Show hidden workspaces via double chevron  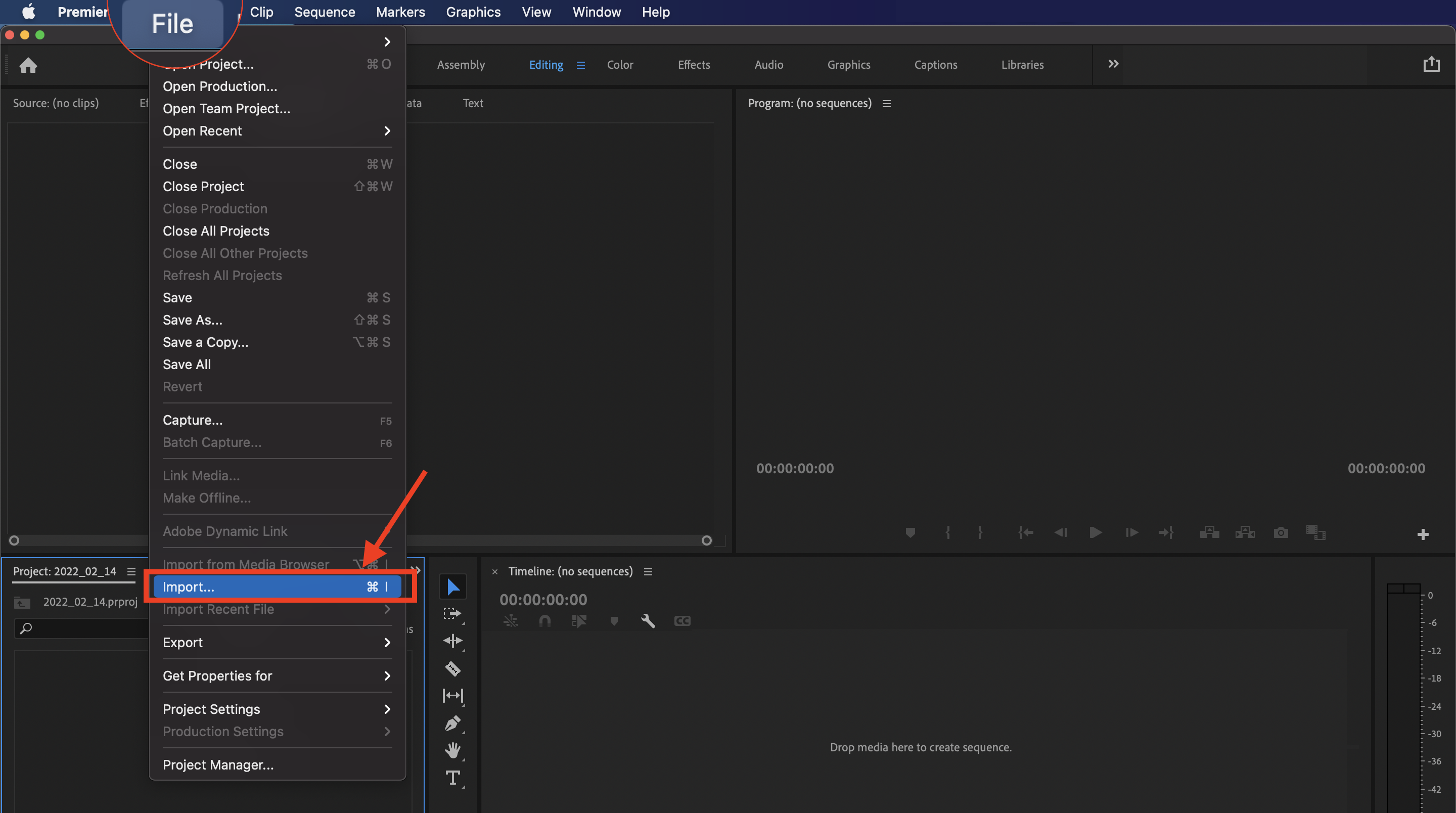(x=1113, y=64)
